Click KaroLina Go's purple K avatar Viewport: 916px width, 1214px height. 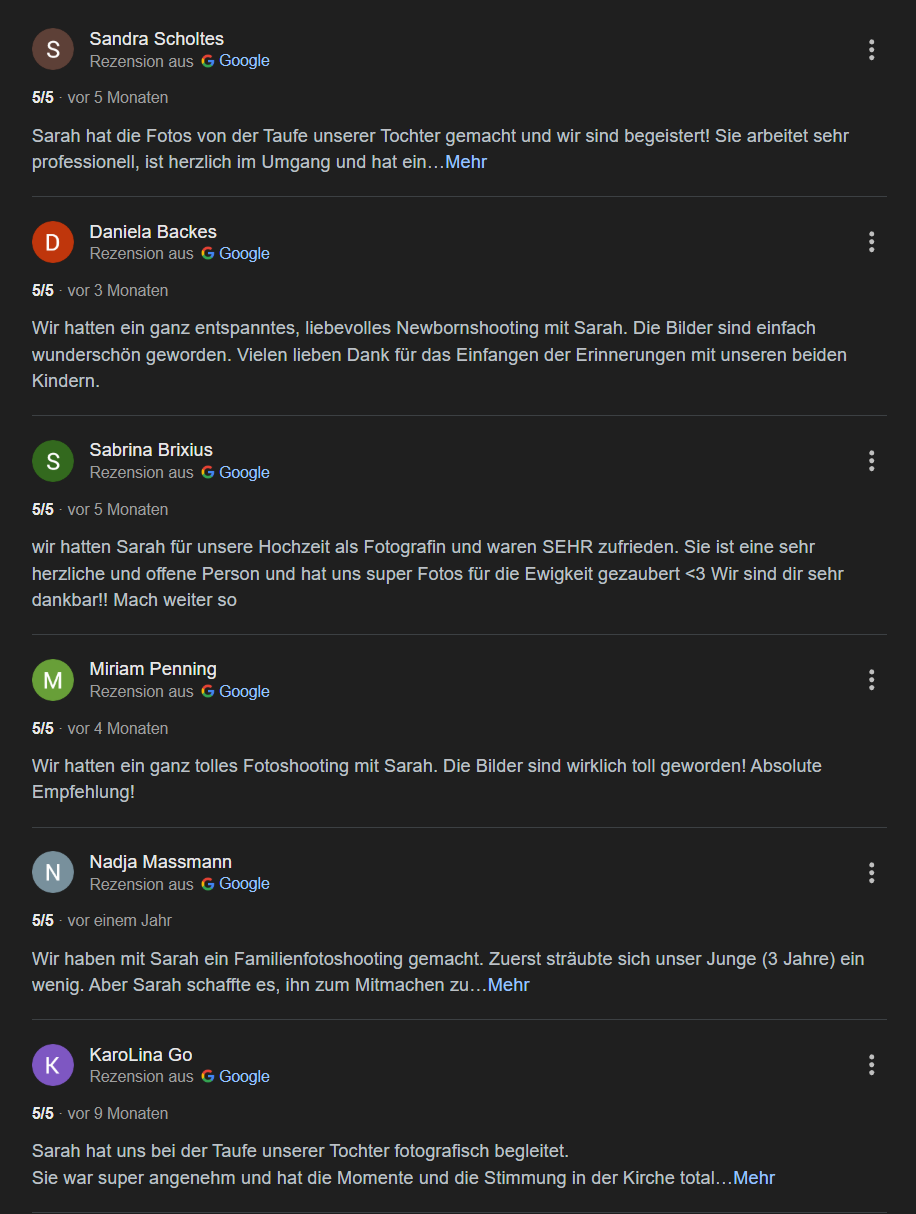point(53,1065)
